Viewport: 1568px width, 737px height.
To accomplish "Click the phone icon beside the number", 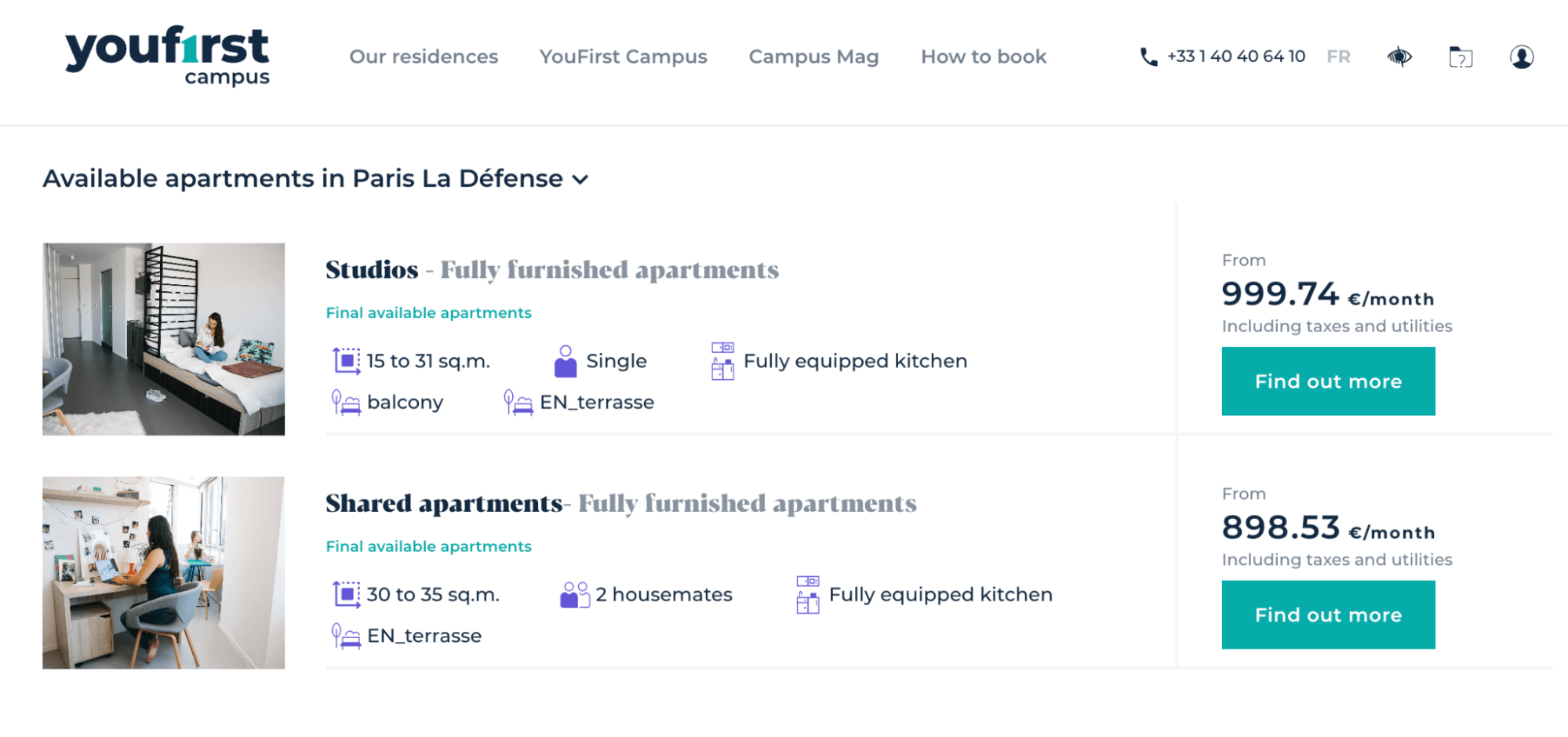I will (x=1148, y=57).
